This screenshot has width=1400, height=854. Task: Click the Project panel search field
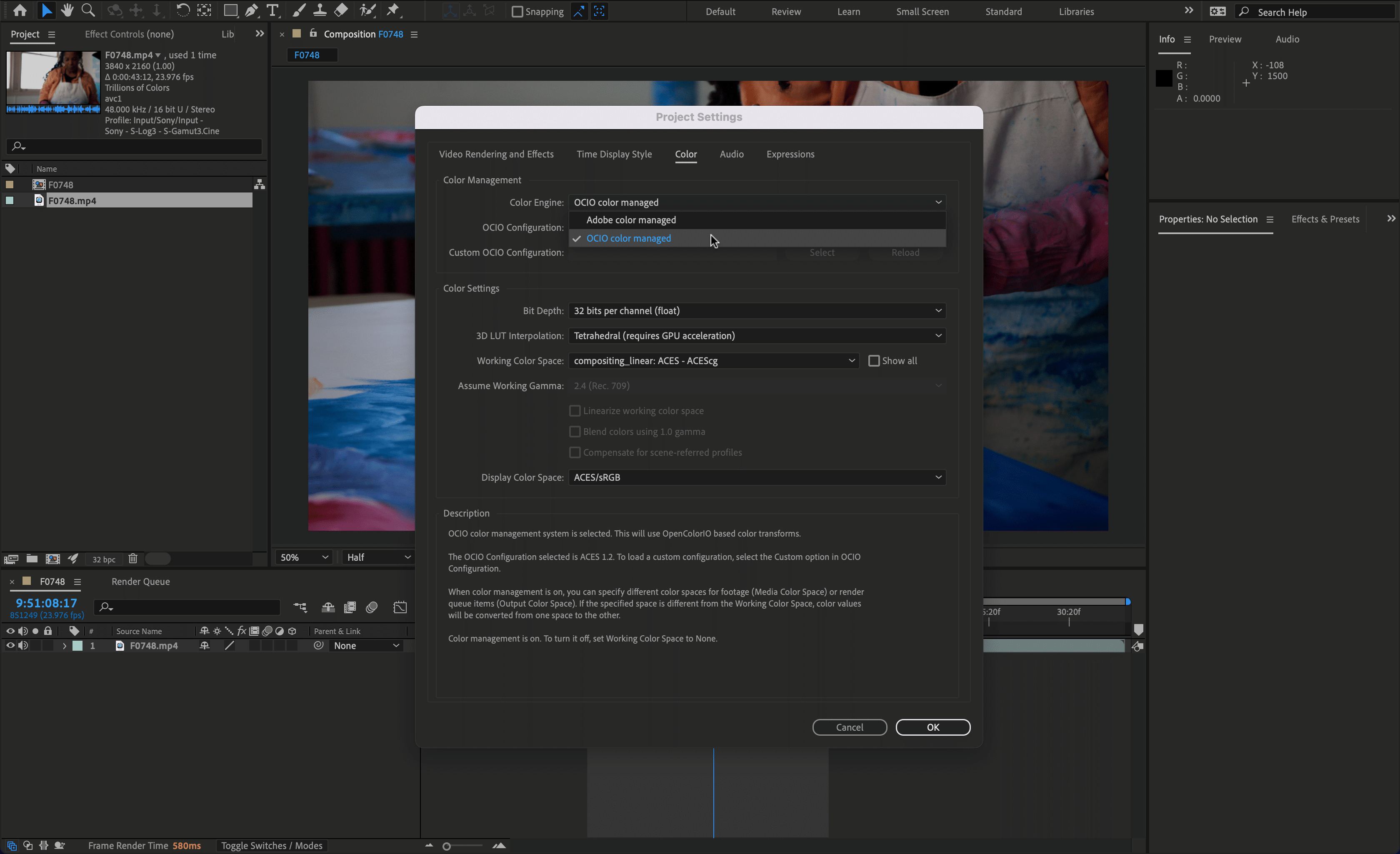pos(136,147)
